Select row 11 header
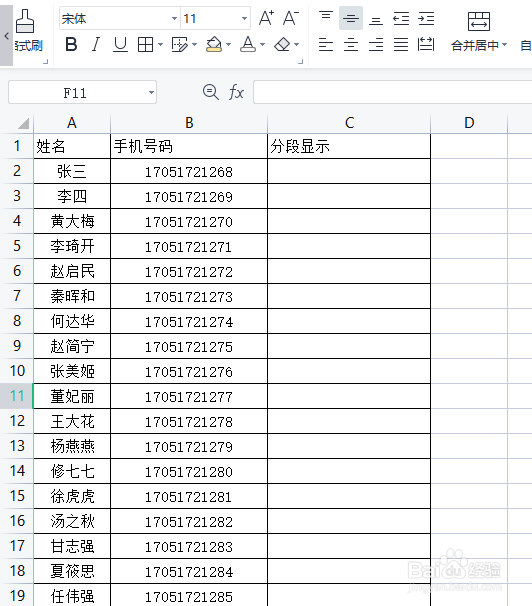 (17, 396)
